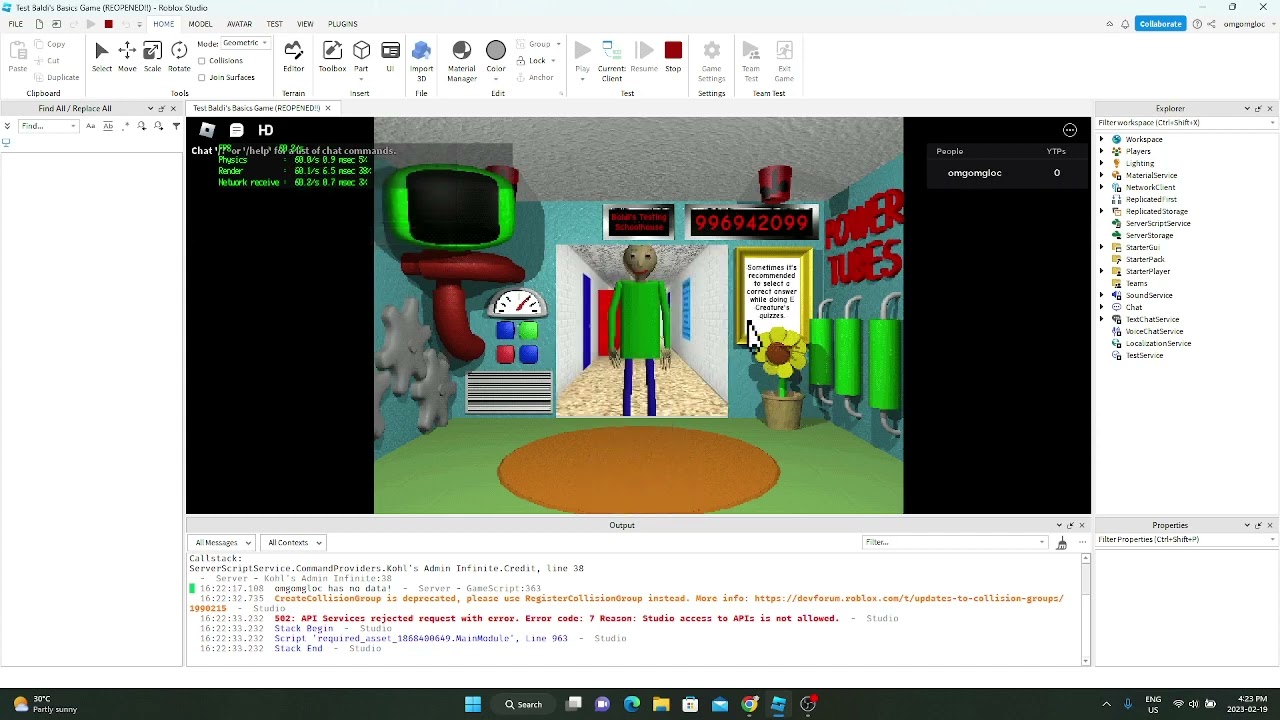The image size is (1280, 720).
Task: Open the notifications bell
Action: pyautogui.click(x=1125, y=24)
